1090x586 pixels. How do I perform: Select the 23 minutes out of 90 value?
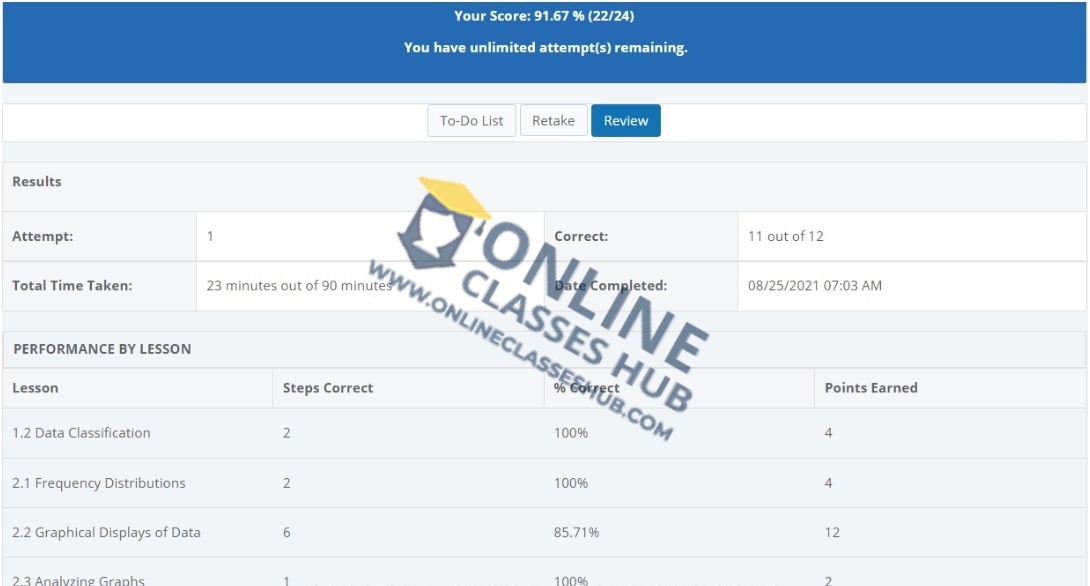(298, 286)
